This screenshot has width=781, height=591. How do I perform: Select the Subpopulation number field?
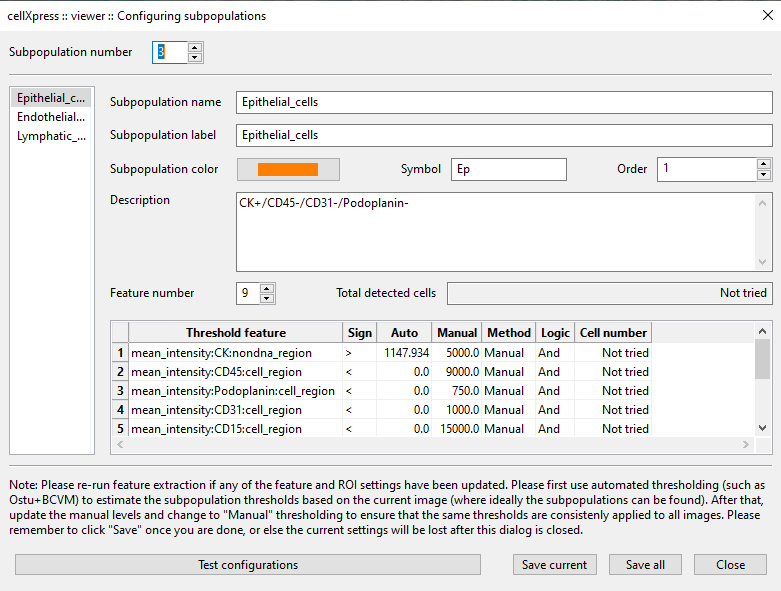coord(170,52)
